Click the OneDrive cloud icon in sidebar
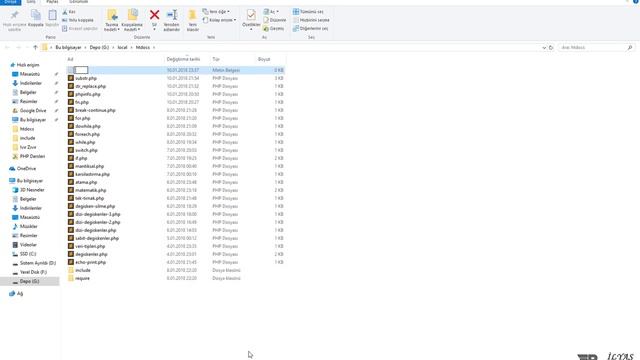Screen dimensions: 640x360 12,169
